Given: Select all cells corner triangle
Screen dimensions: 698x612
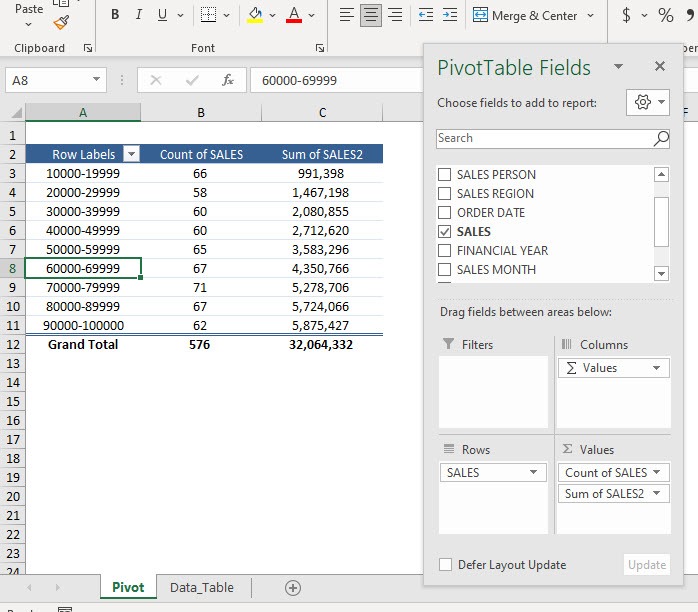Looking at the screenshot, I should coord(16,113).
